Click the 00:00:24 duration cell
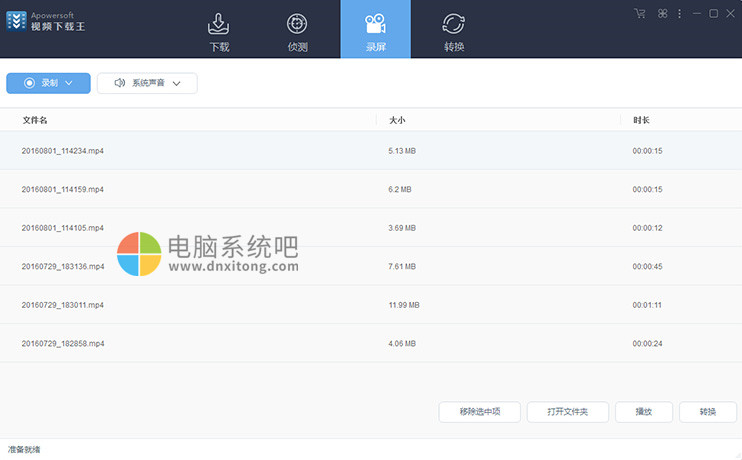Image resolution: width=742 pixels, height=460 pixels. pyautogui.click(x=647, y=344)
